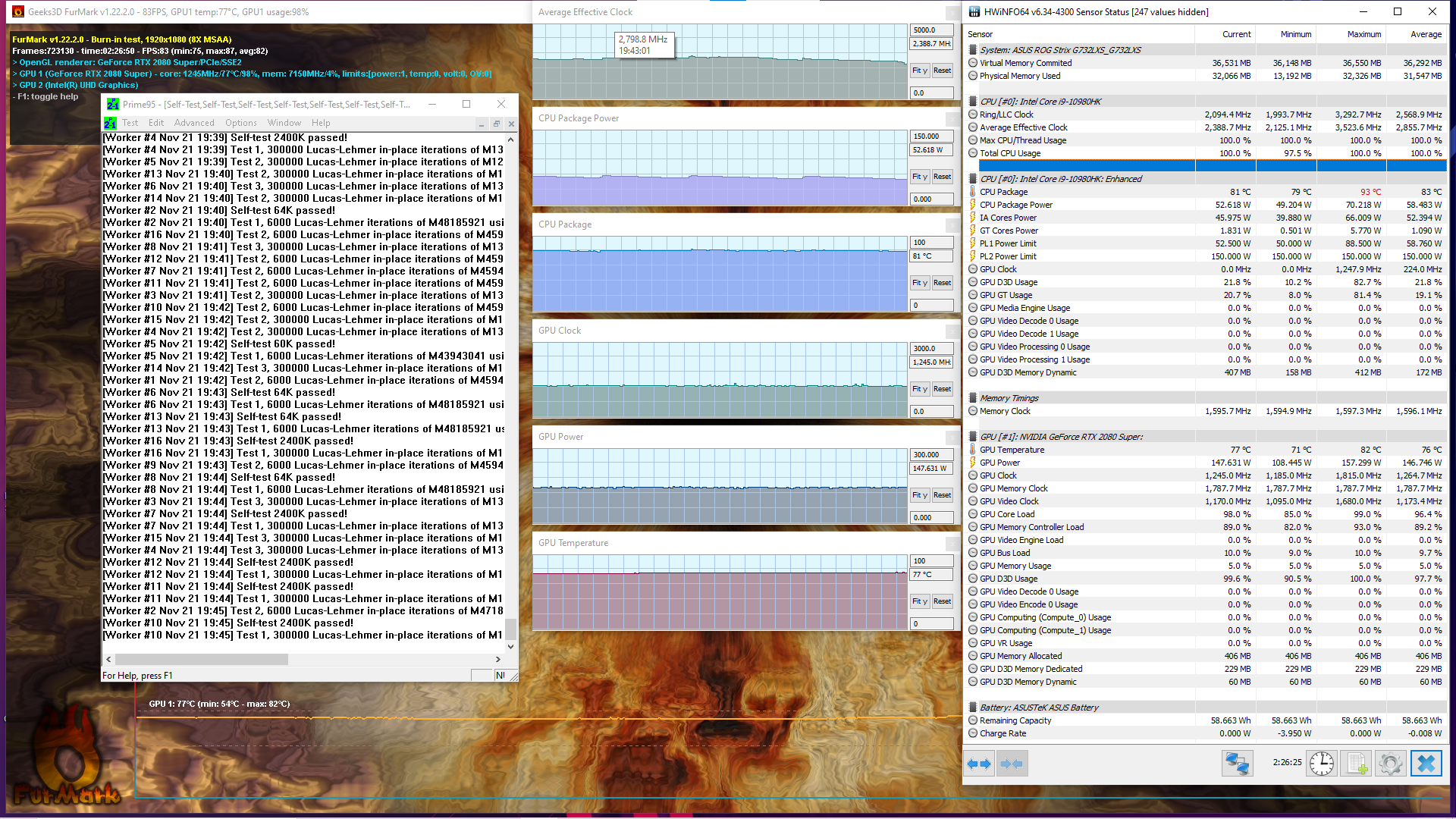Click the shrink columns arrows icon in HWiNFO
Image resolution: width=1456 pixels, height=819 pixels.
point(1012,764)
